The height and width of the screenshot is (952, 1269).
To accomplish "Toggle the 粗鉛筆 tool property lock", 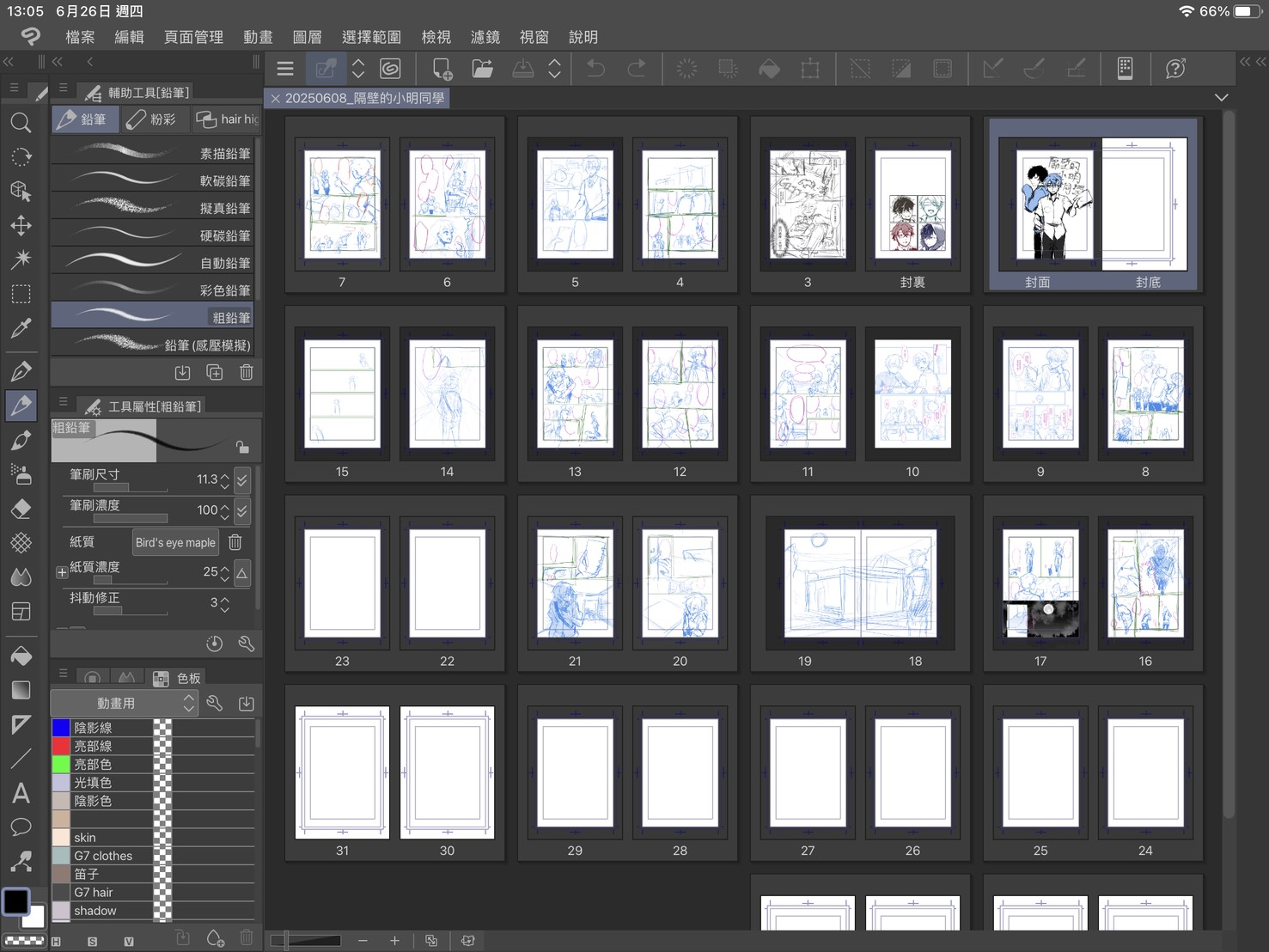I will 242,446.
